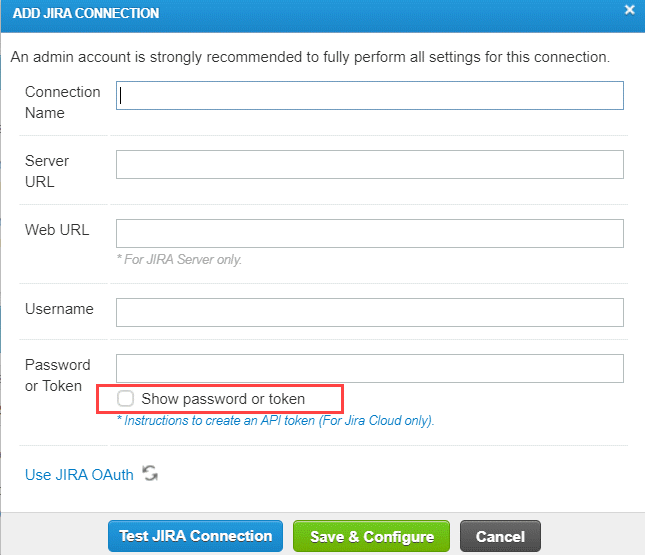
Task: Cancel the JIRA connection dialog
Action: coord(500,536)
